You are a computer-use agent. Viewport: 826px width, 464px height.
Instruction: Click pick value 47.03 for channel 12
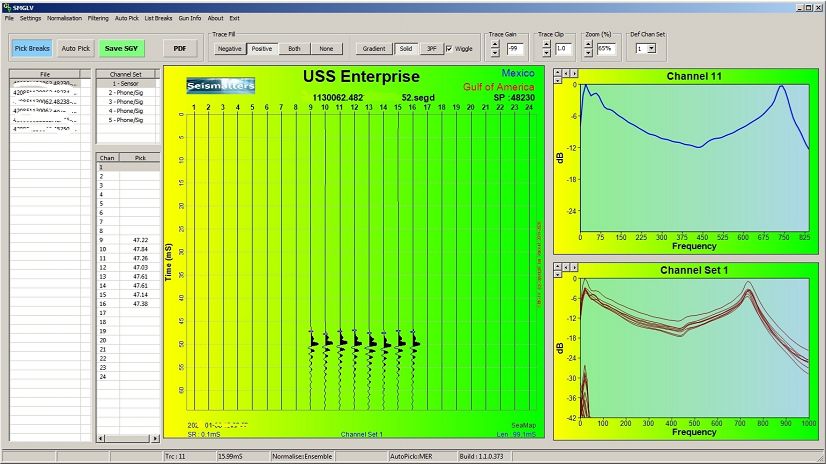140,267
